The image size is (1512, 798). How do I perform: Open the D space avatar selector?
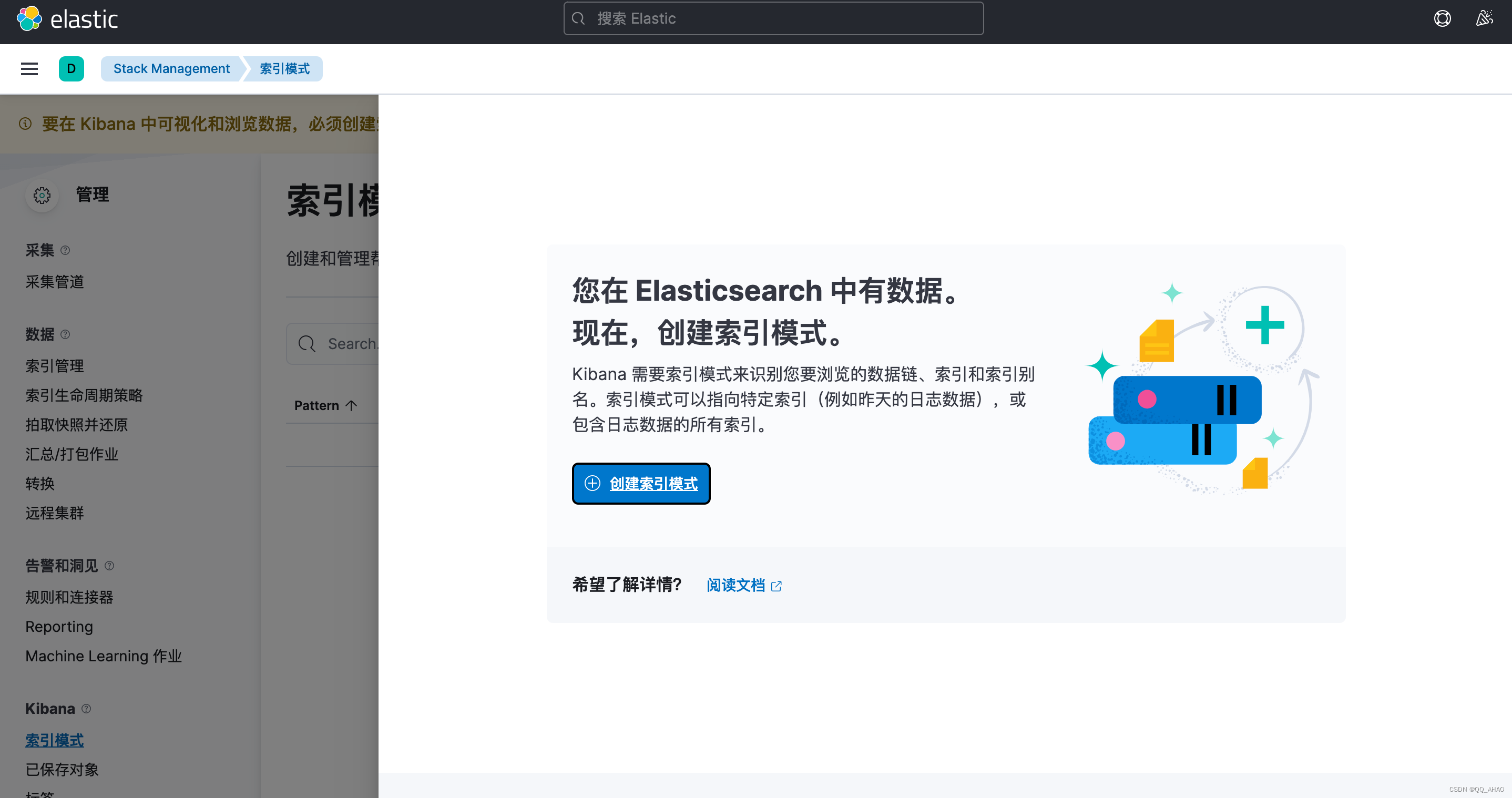pyautogui.click(x=71, y=69)
